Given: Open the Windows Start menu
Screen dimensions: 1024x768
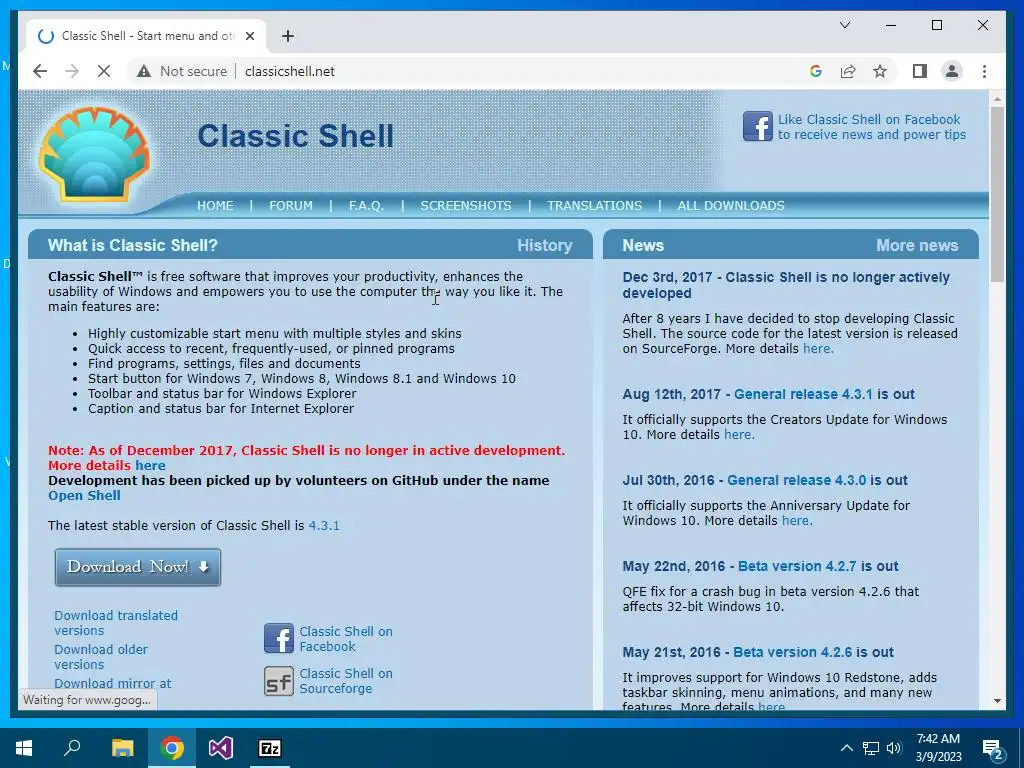Looking at the screenshot, I should point(24,748).
